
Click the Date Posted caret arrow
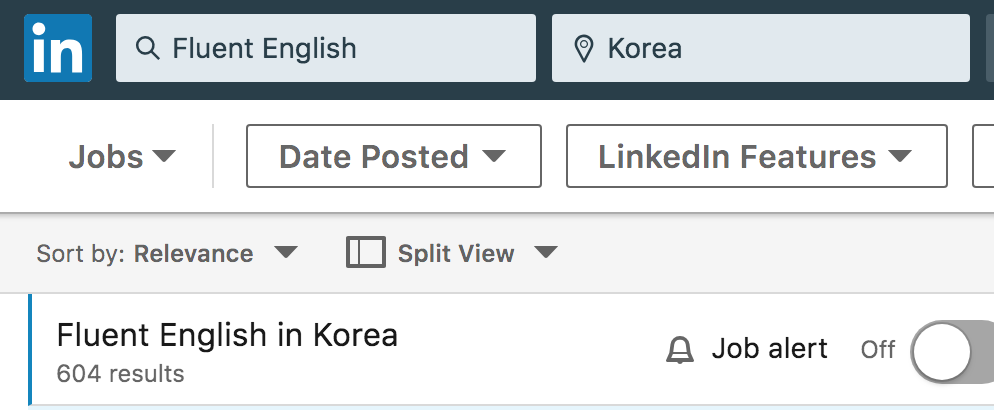pos(494,156)
